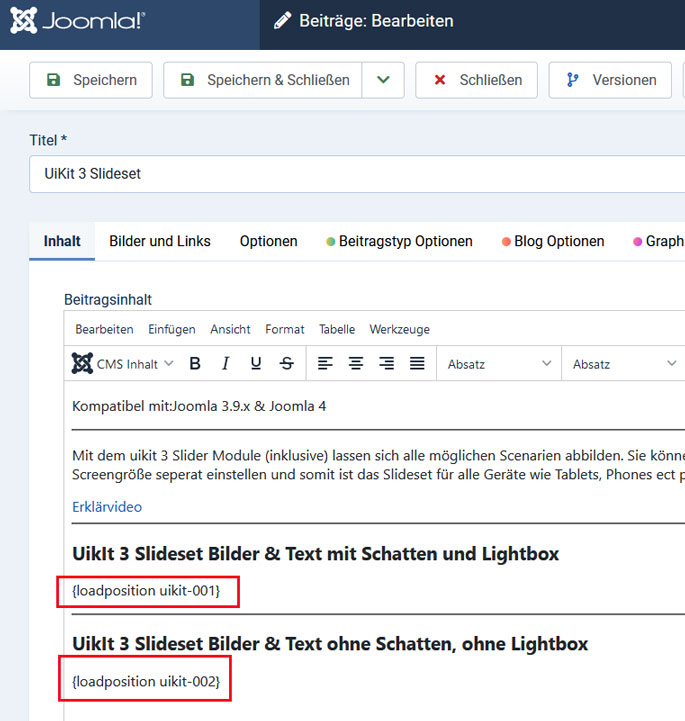Open the Optionen tab
This screenshot has height=721, width=685.
click(268, 241)
